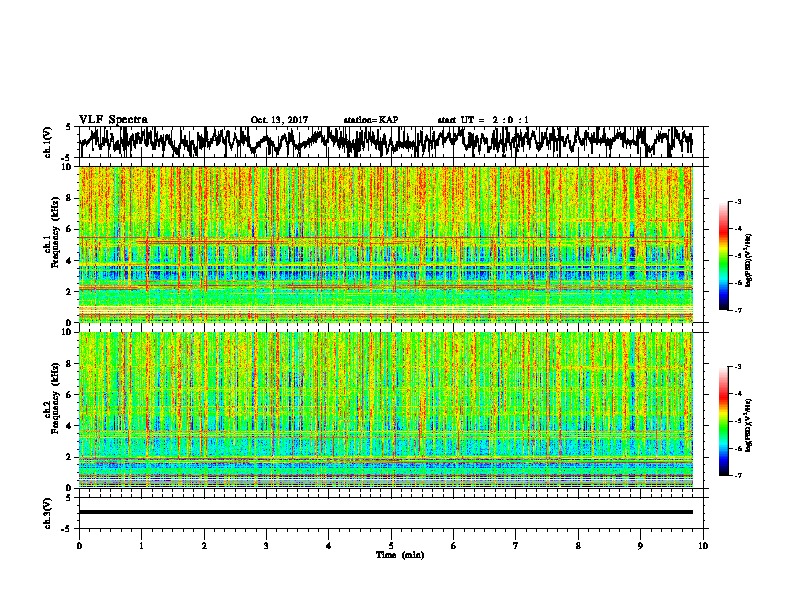Click the "-7" label on ch.2 color scale

[x=738, y=475]
